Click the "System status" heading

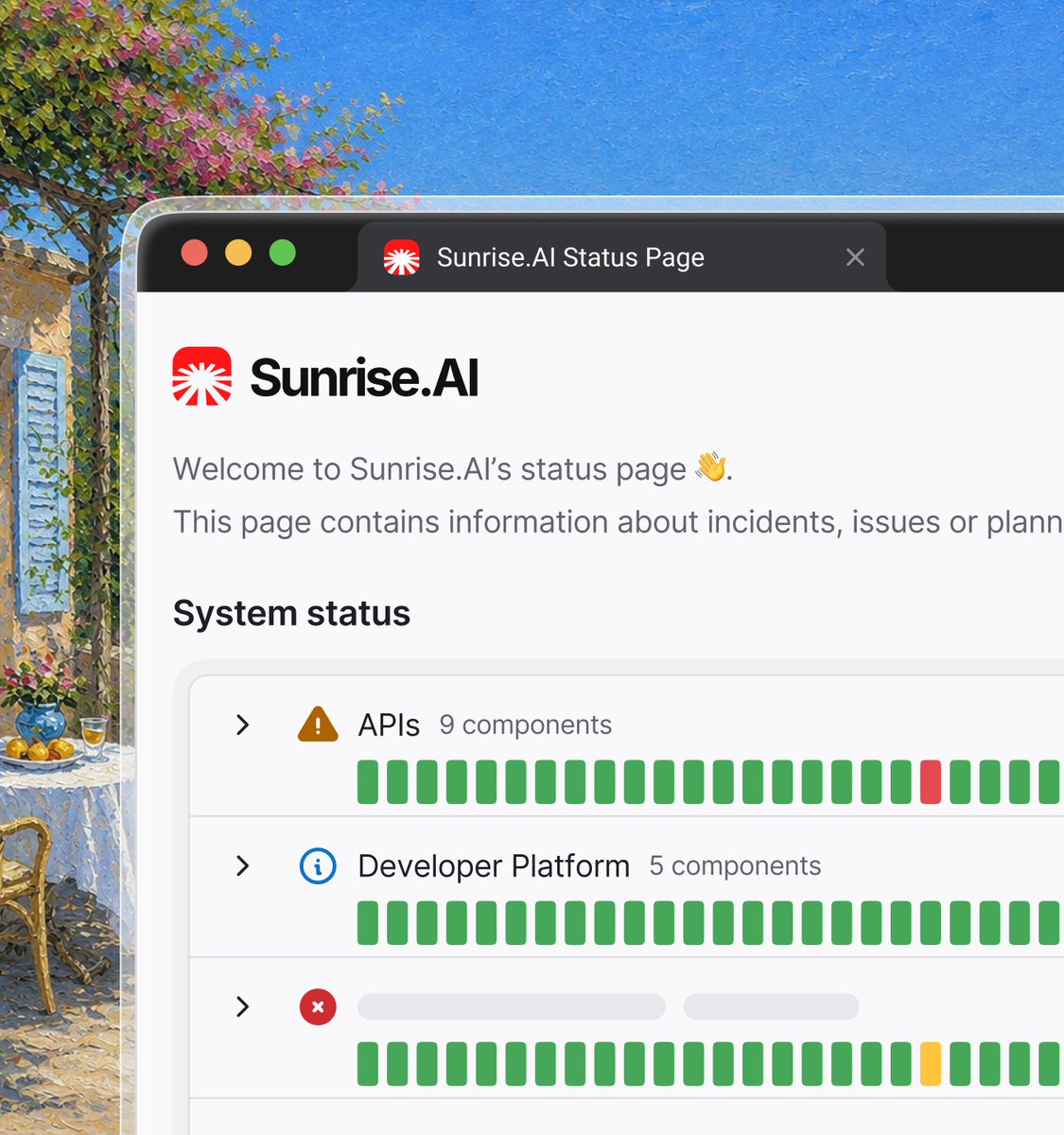[x=291, y=613]
